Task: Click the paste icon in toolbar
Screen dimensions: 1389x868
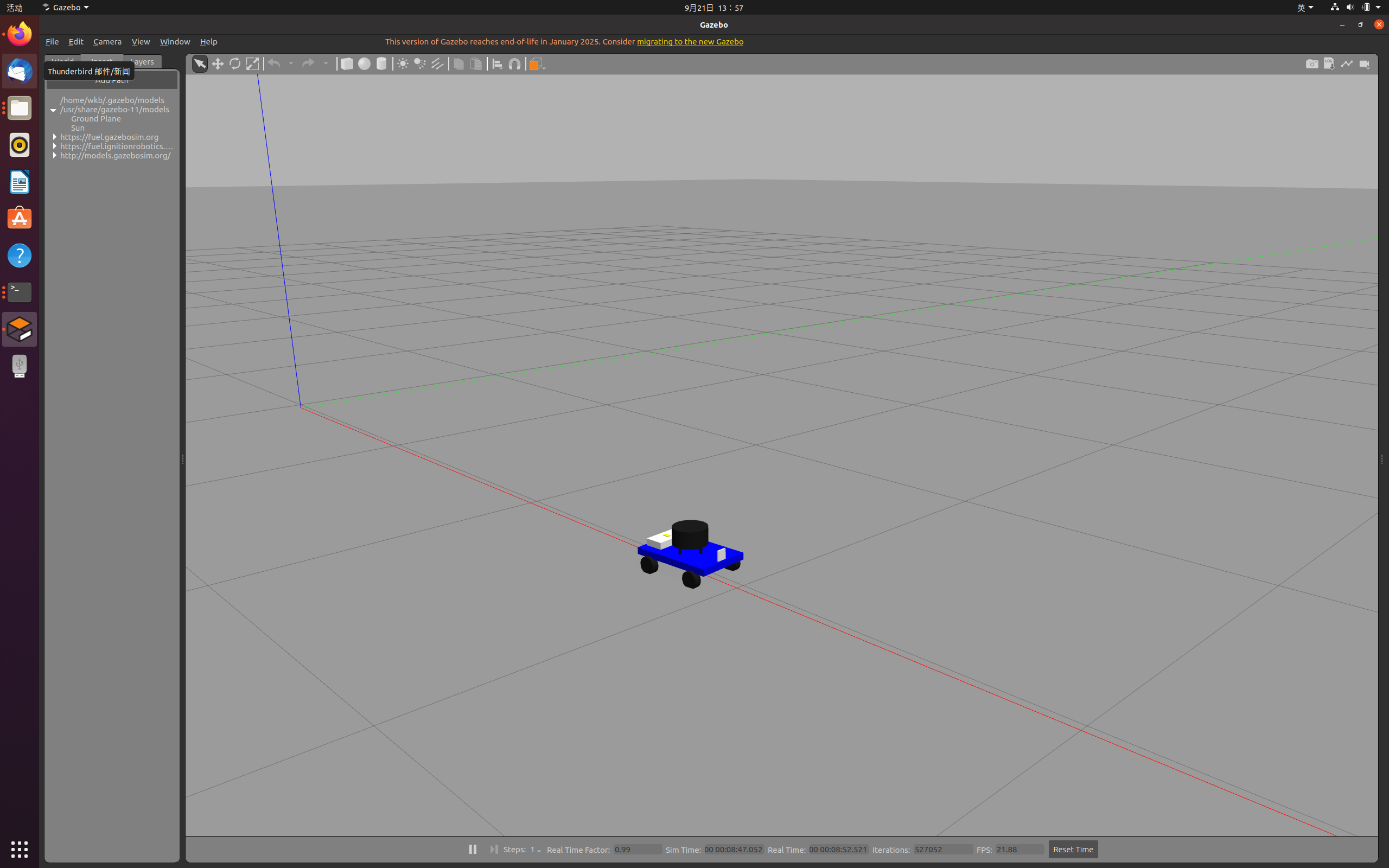Action: [x=476, y=63]
